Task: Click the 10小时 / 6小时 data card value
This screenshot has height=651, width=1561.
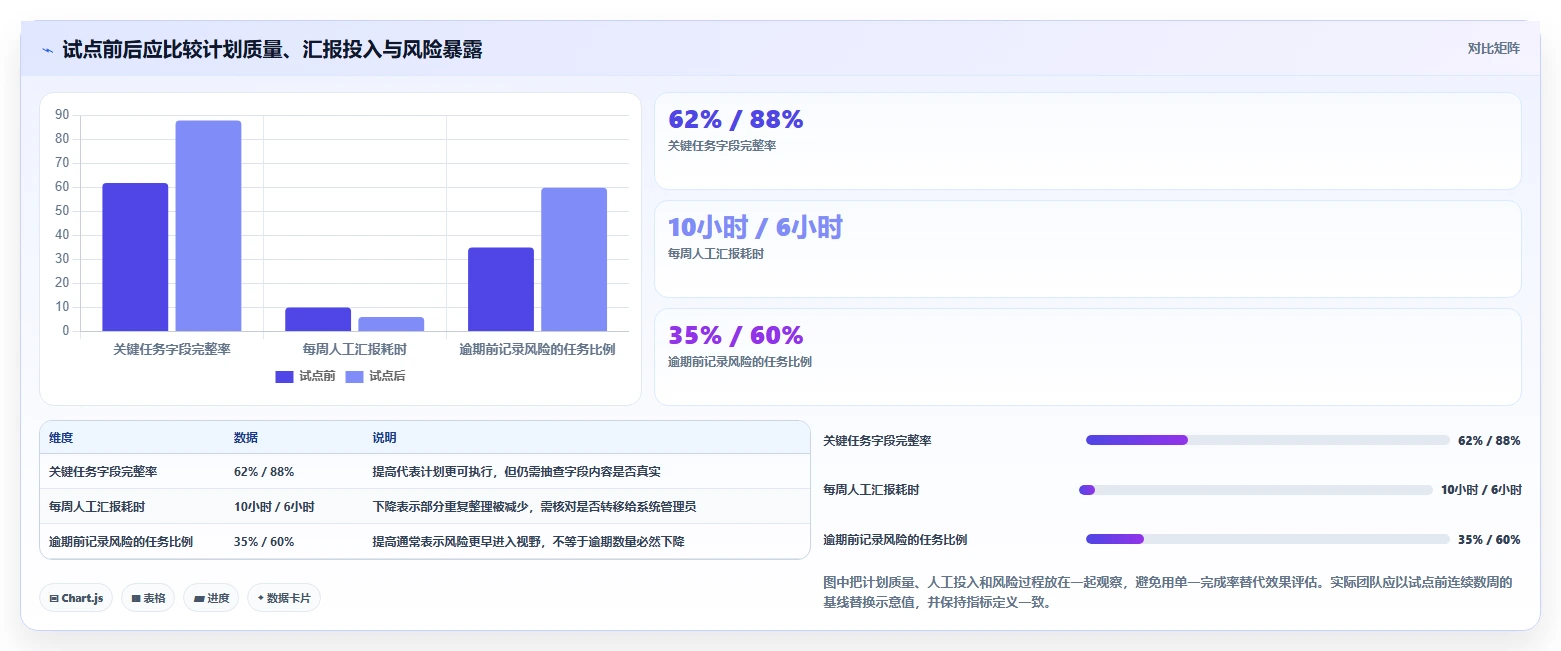Action: (755, 228)
